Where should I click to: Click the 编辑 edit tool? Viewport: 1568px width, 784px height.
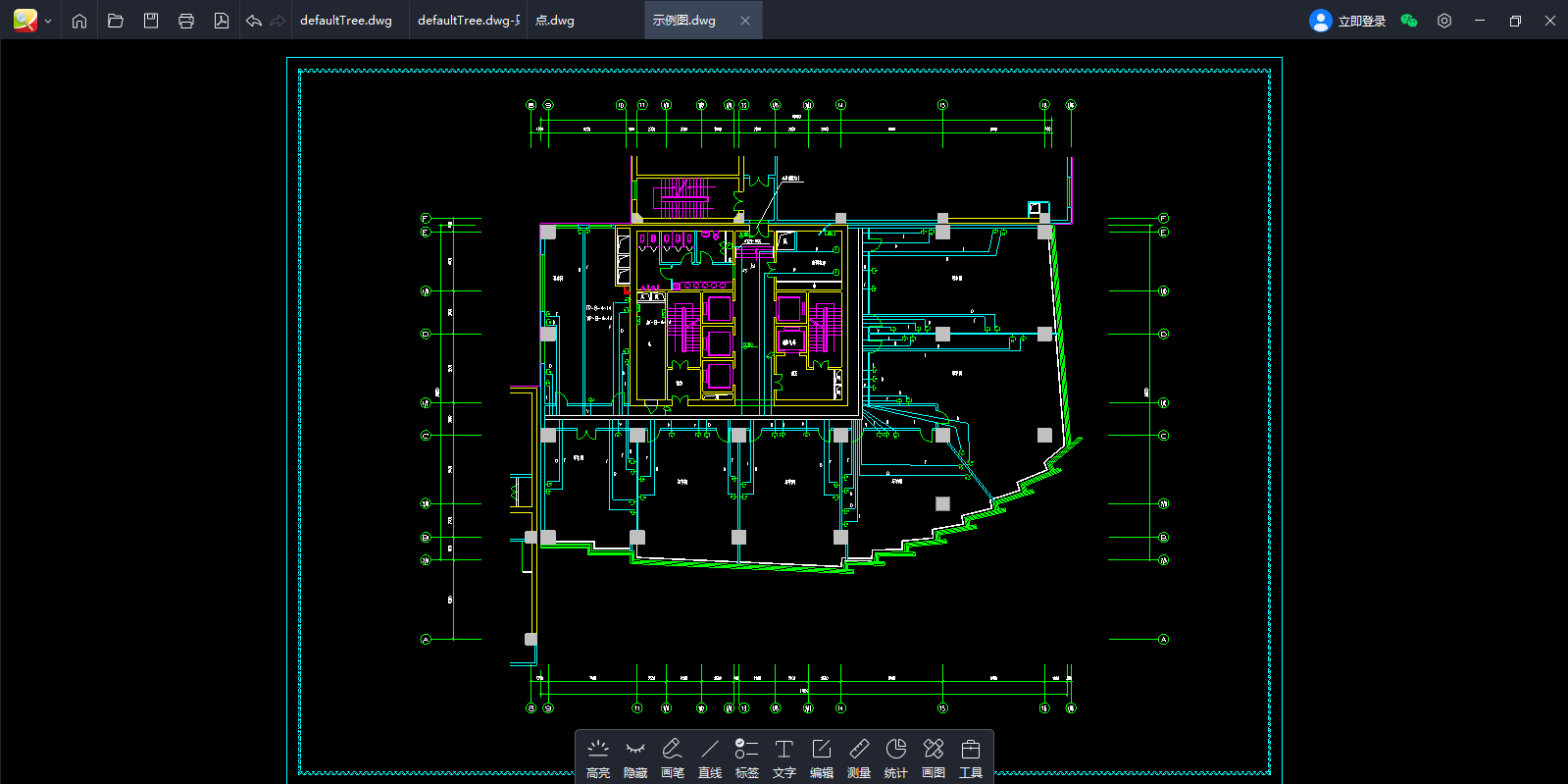(822, 758)
